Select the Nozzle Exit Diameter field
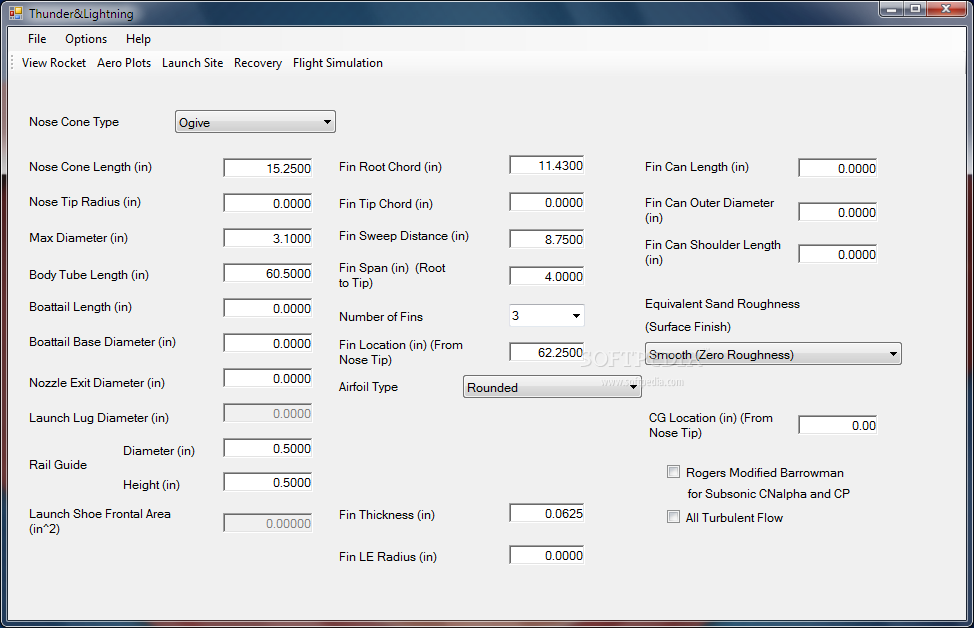974x628 pixels. 268,378
